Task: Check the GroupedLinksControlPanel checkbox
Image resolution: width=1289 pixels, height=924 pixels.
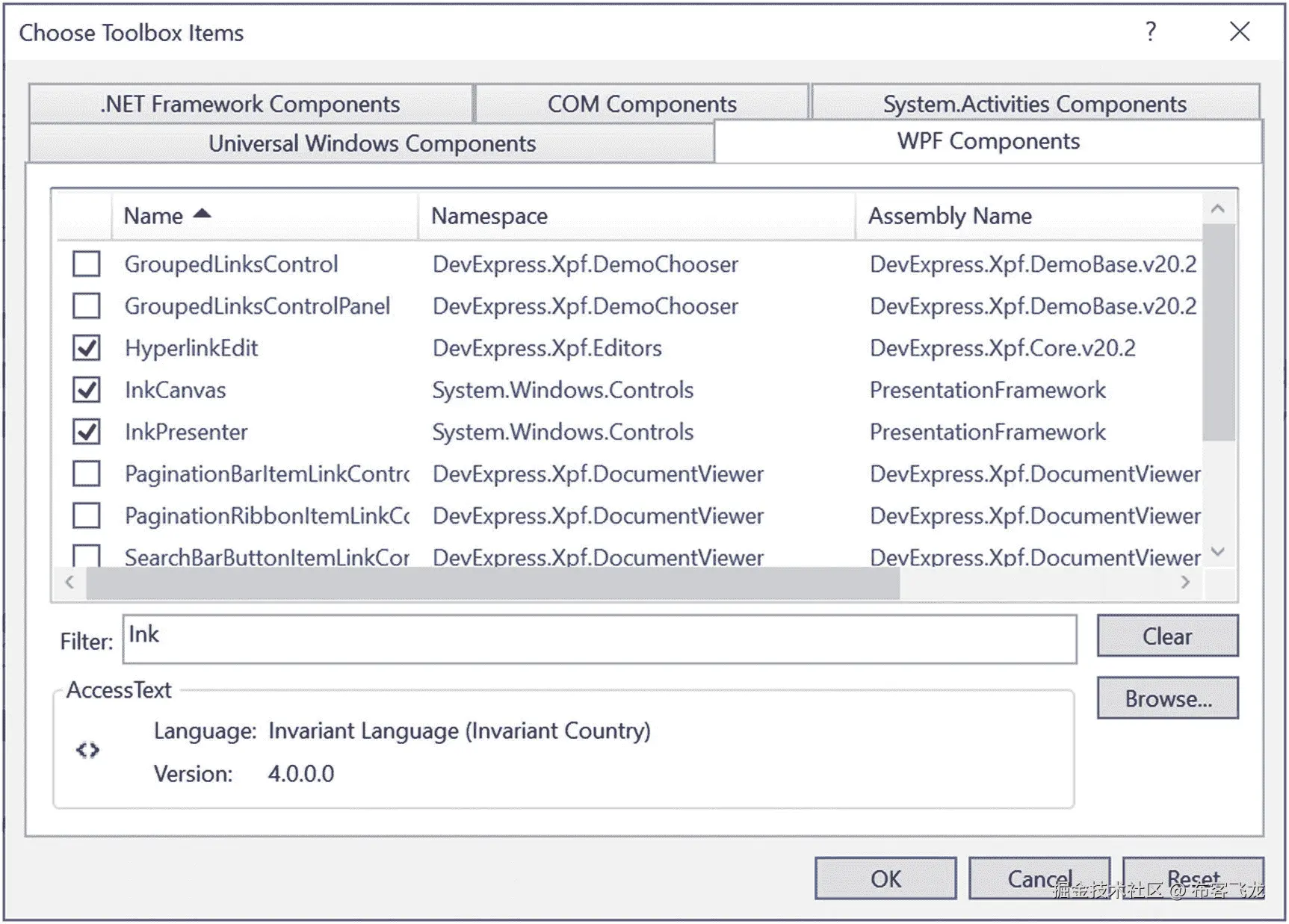Action: click(x=87, y=306)
